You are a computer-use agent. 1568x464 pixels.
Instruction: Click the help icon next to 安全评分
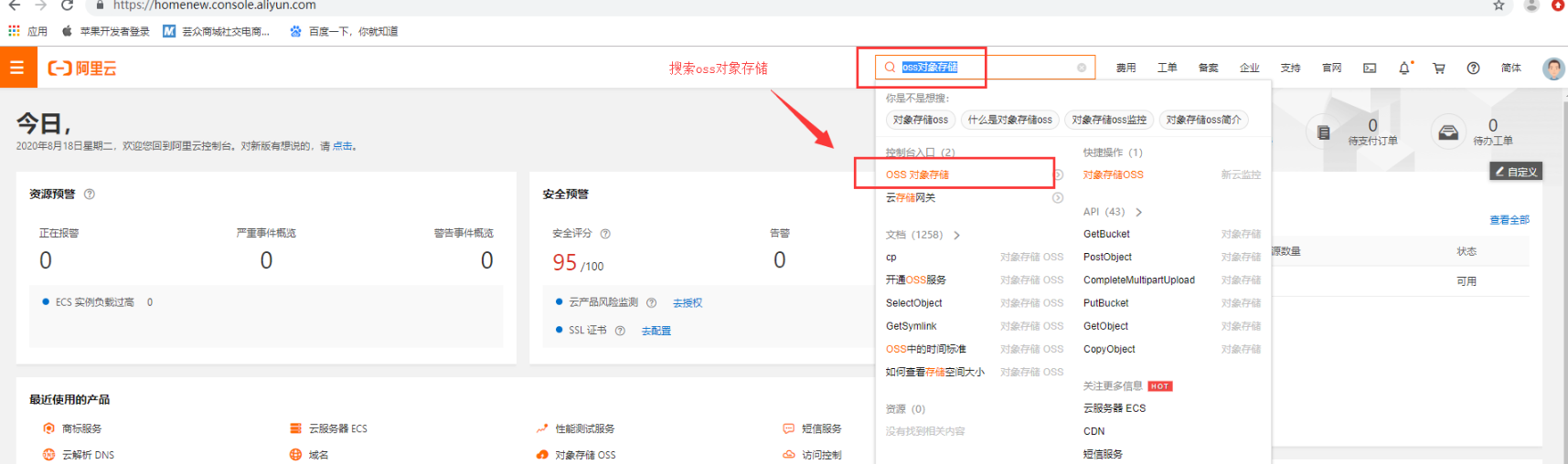tap(605, 234)
